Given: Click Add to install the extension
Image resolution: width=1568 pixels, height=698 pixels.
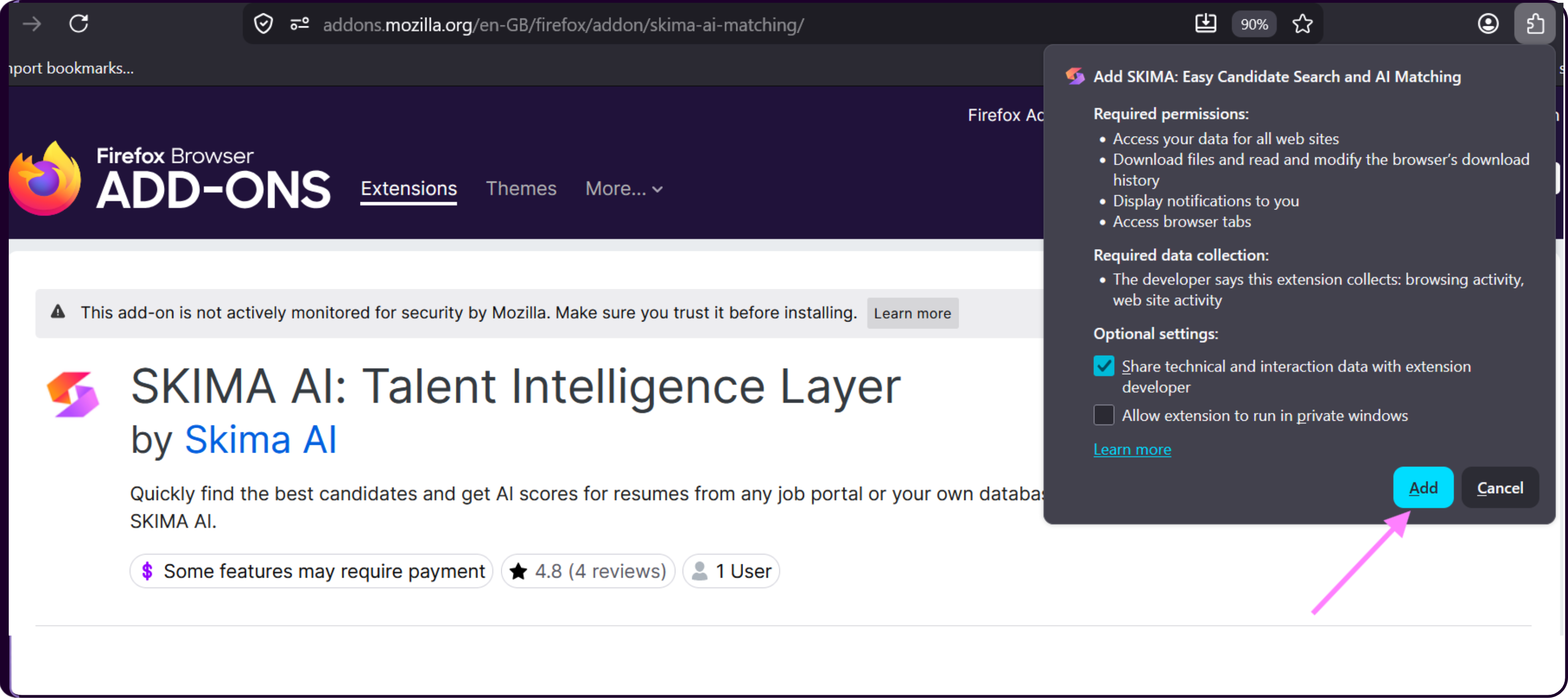Looking at the screenshot, I should click(x=1423, y=488).
